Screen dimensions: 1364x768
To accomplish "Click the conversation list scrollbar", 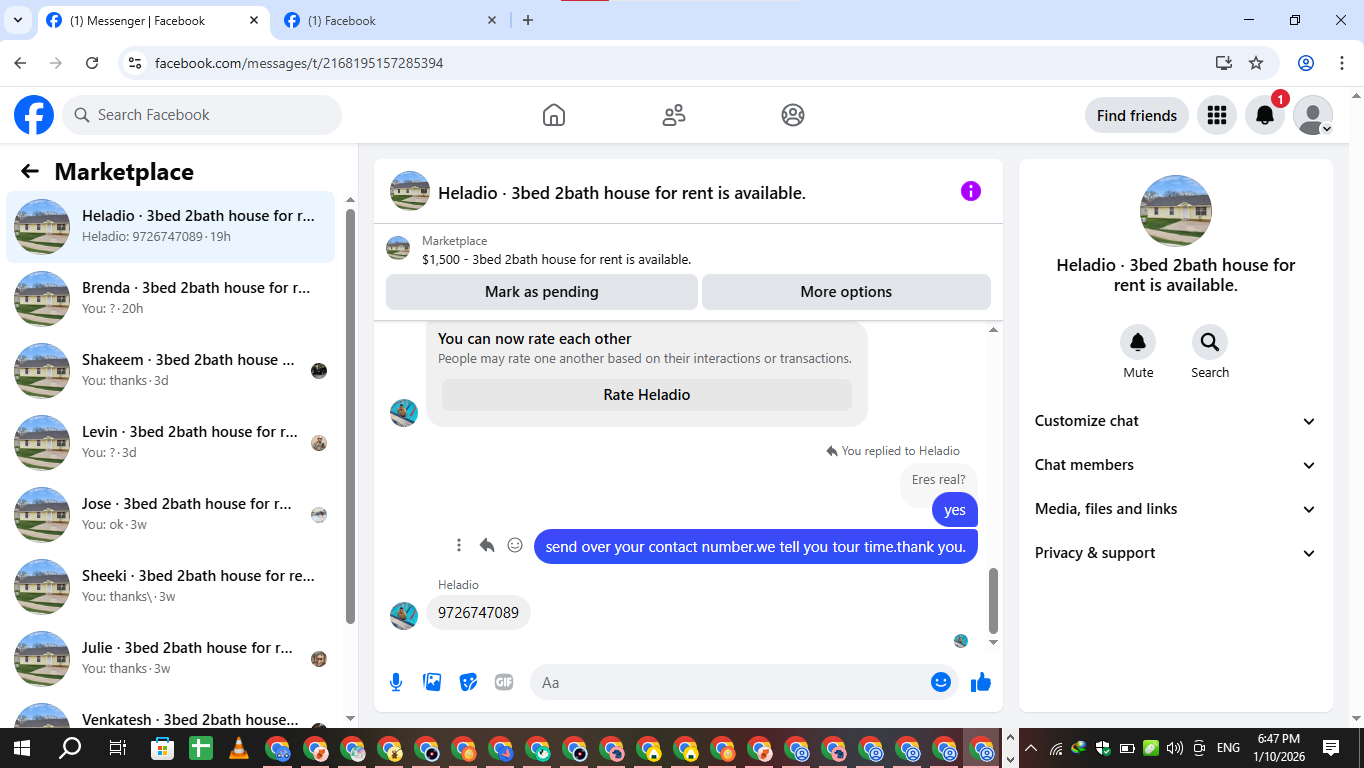I will [350, 416].
